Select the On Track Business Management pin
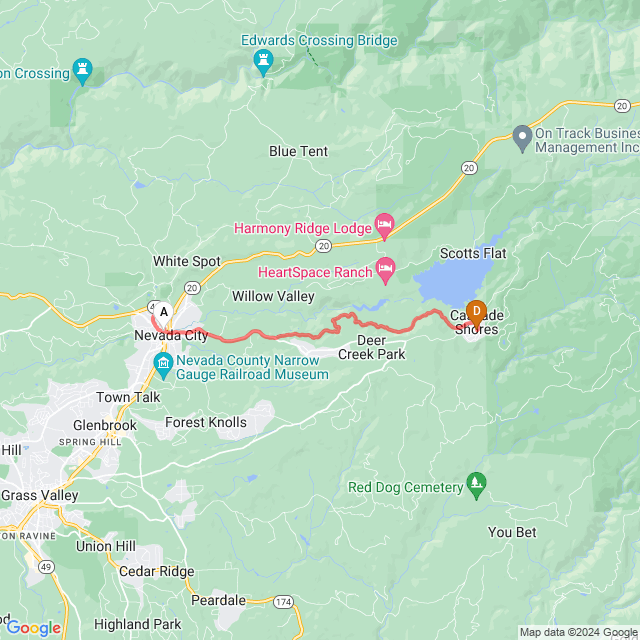The height and width of the screenshot is (640, 640). click(x=522, y=139)
